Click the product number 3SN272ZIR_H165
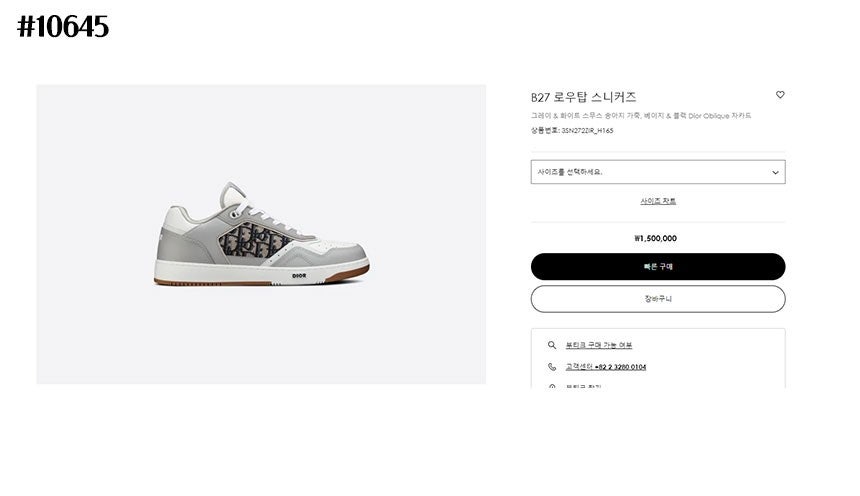860x496 pixels. point(587,131)
